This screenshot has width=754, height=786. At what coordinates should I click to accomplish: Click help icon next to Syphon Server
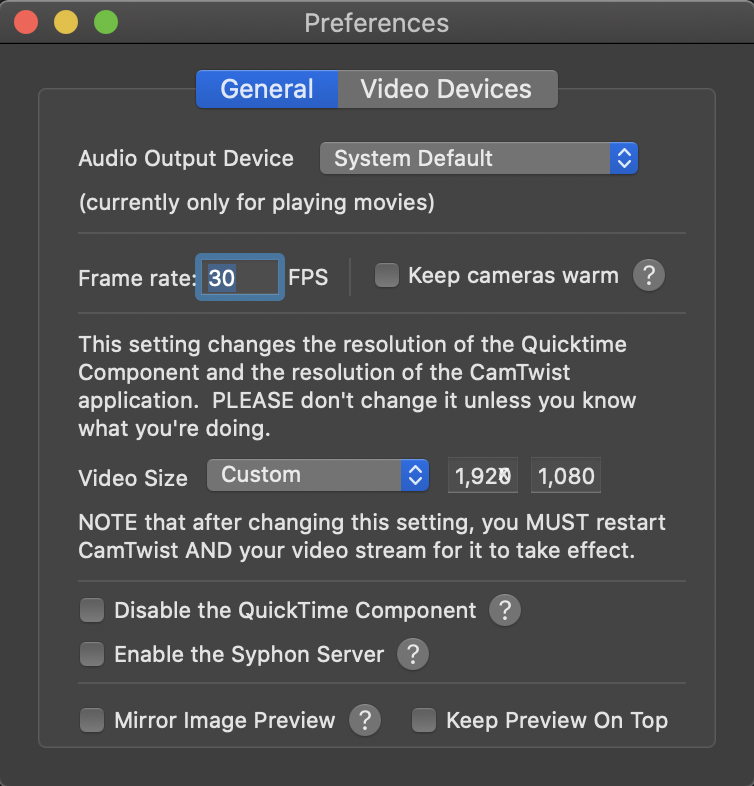tap(413, 655)
